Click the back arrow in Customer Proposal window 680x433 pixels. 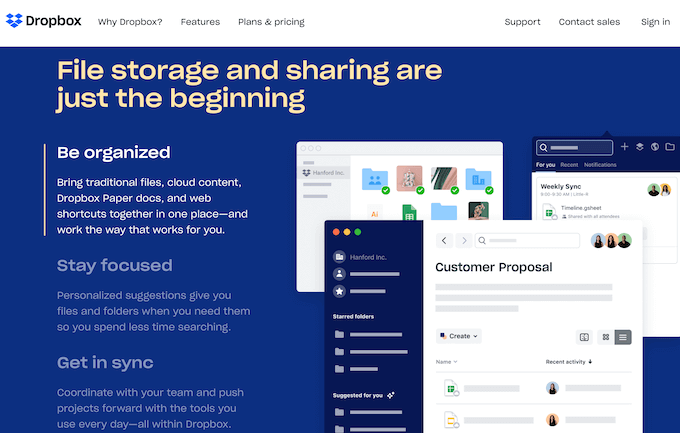click(444, 240)
